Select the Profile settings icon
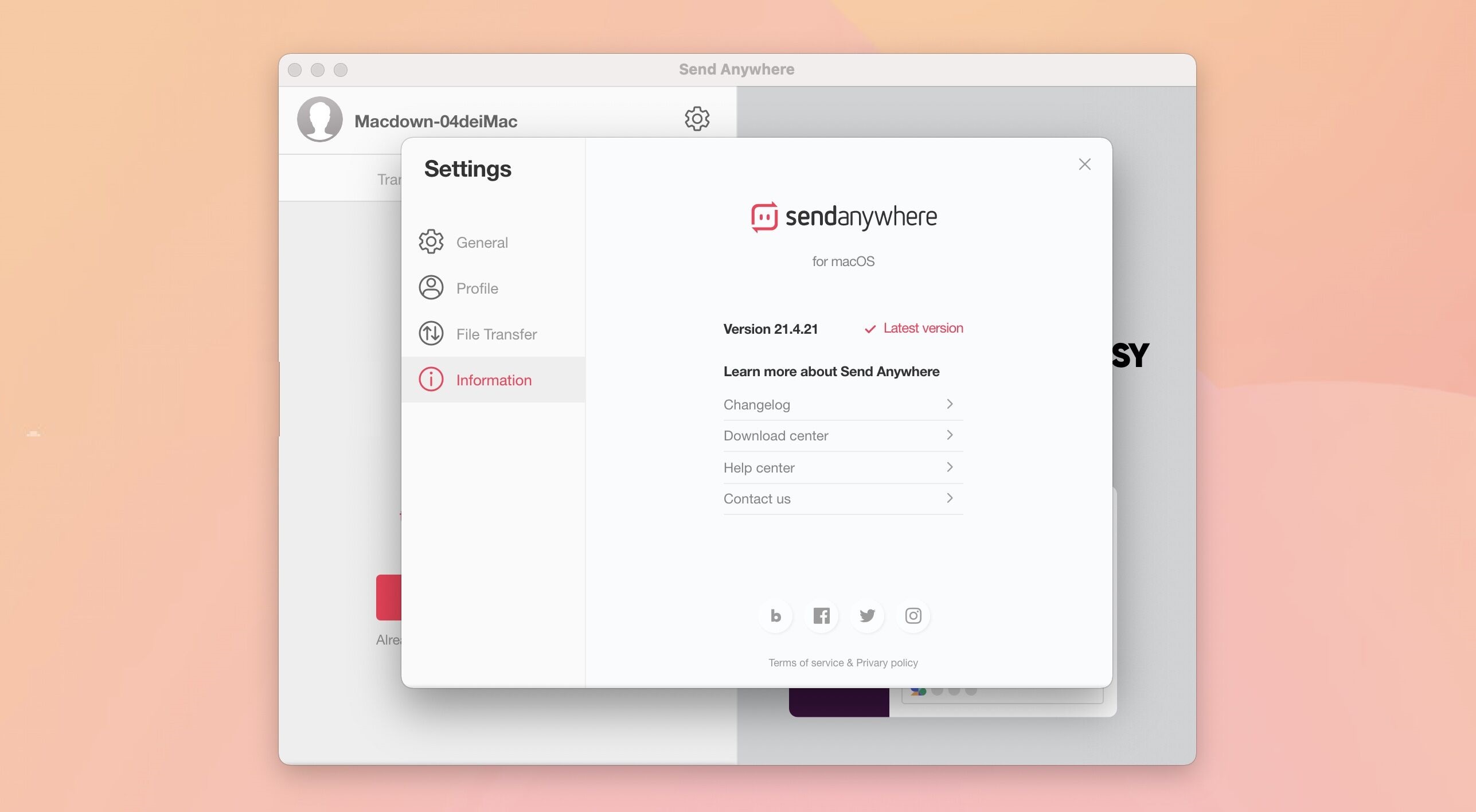 (430, 287)
